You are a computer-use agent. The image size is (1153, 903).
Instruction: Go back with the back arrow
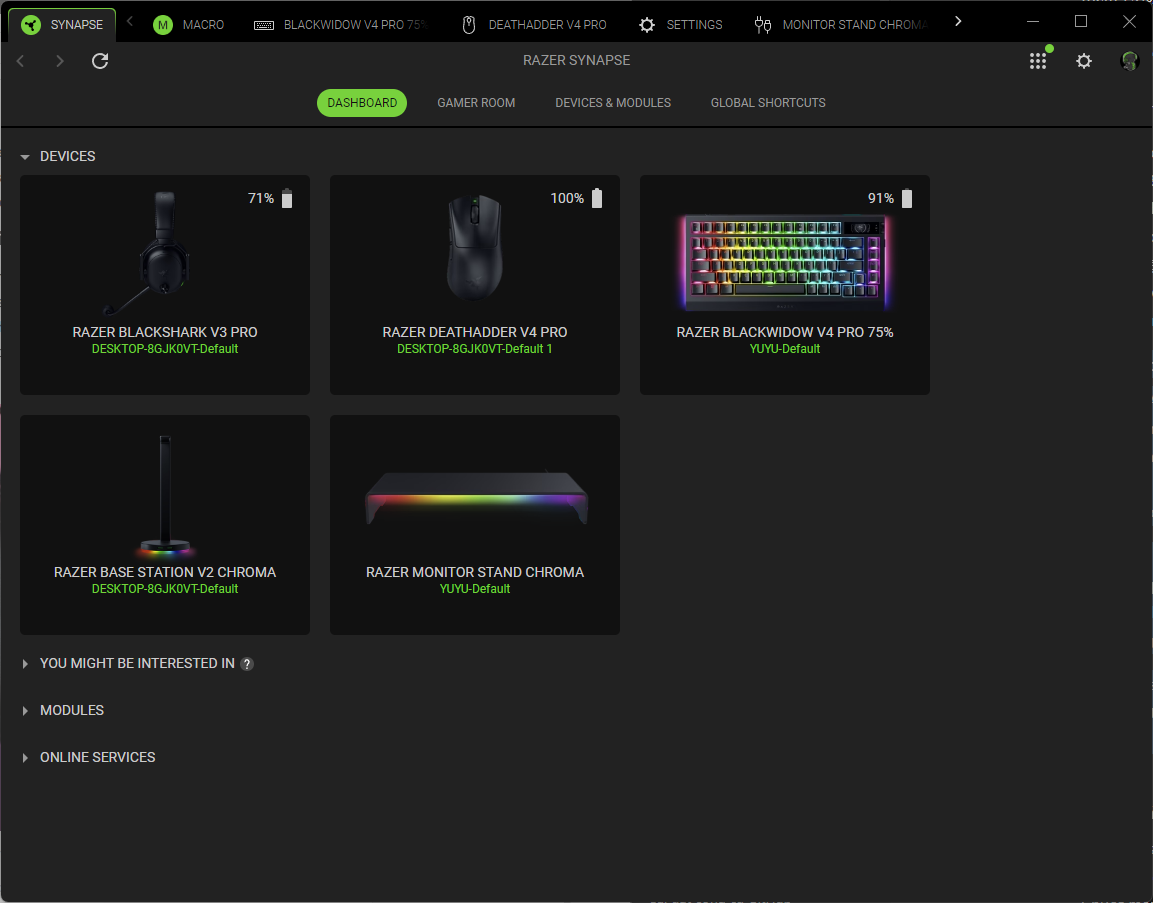(21, 61)
